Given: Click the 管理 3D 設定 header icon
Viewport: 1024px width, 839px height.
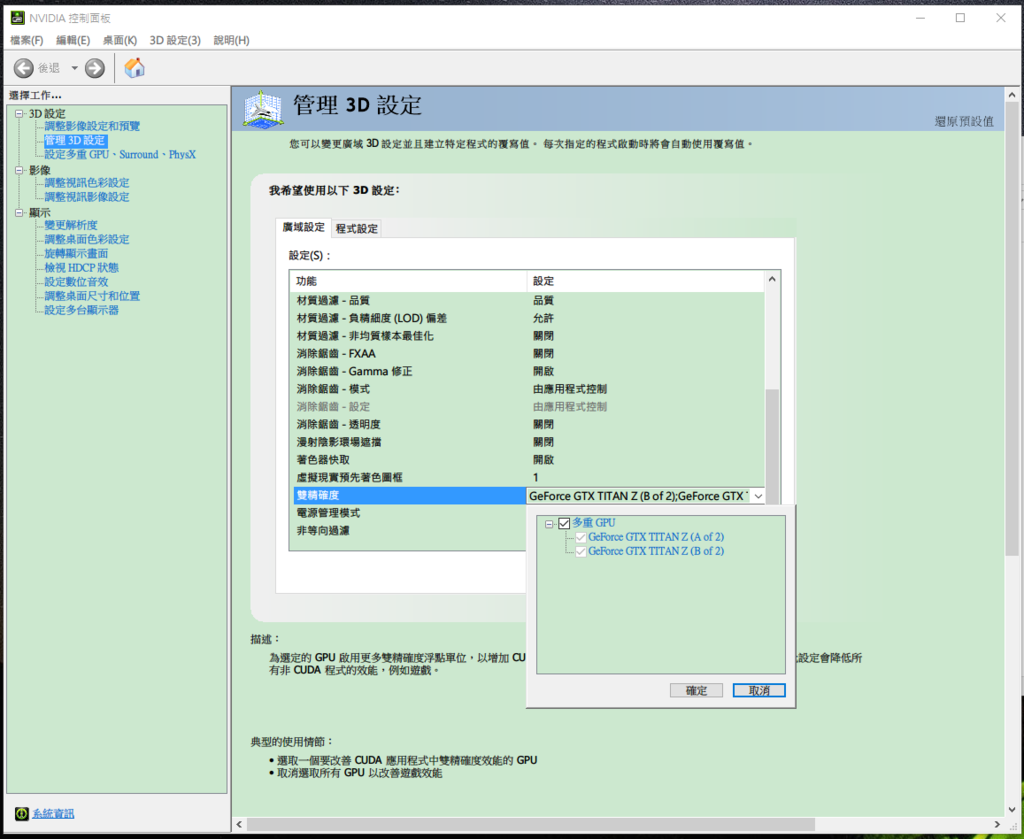Looking at the screenshot, I should coord(263,110).
